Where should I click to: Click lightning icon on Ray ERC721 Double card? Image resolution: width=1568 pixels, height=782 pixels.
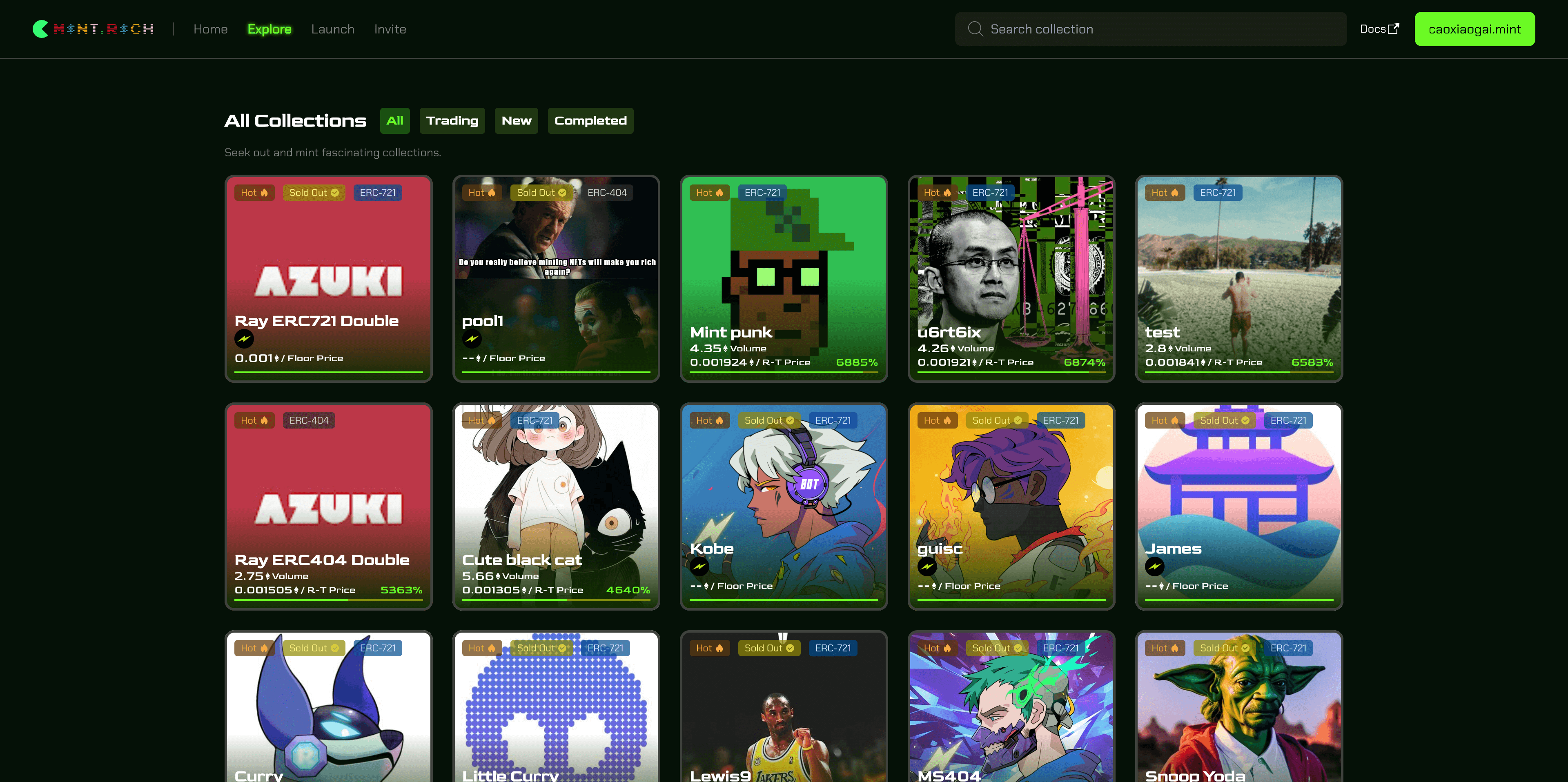click(x=244, y=339)
